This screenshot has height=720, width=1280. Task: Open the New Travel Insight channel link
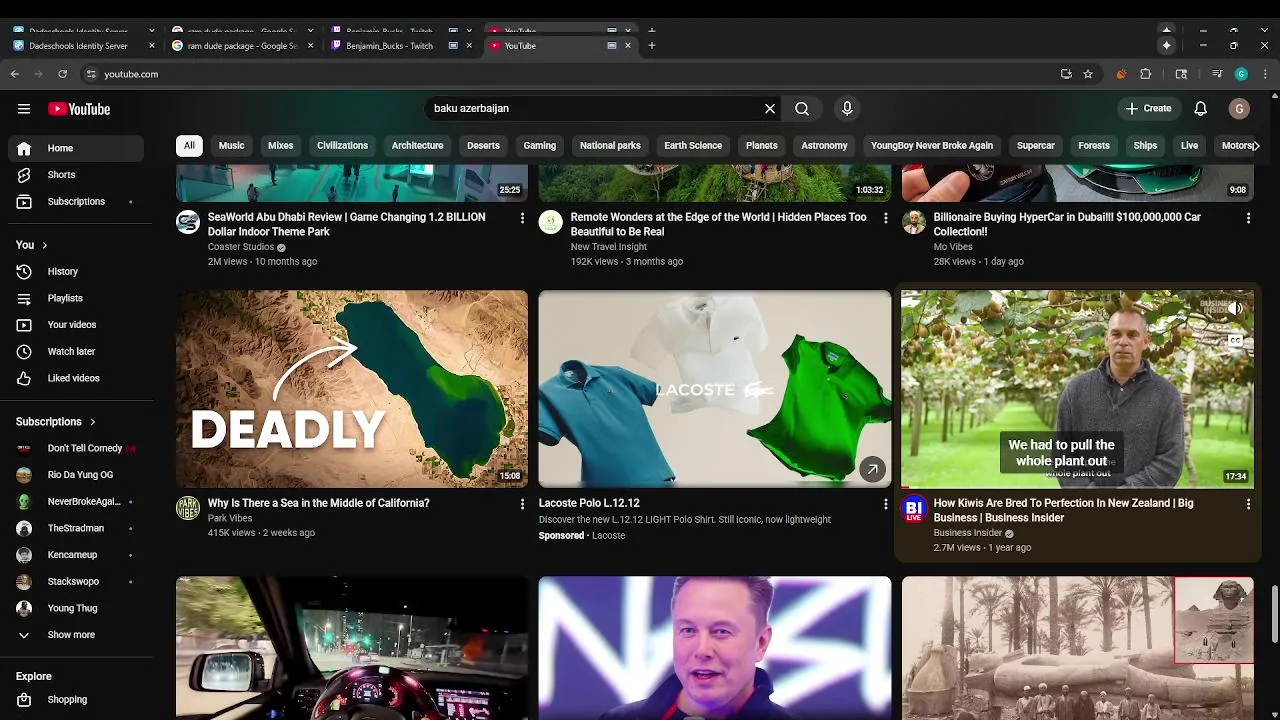(x=608, y=247)
